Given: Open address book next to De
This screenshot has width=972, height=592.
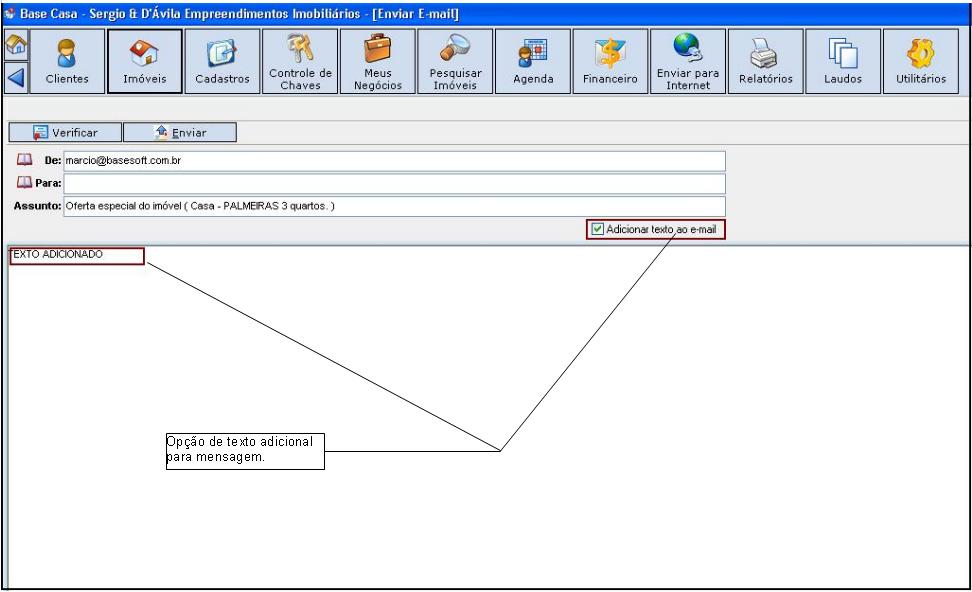Looking at the screenshot, I should [24, 160].
